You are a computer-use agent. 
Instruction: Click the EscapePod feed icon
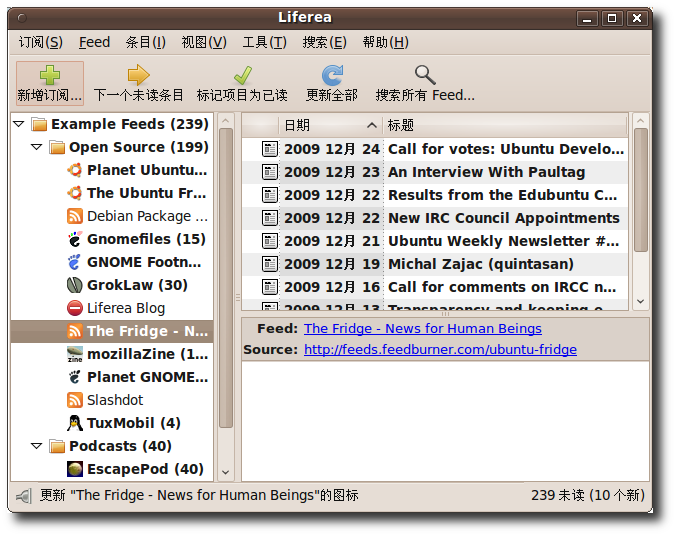[75, 469]
